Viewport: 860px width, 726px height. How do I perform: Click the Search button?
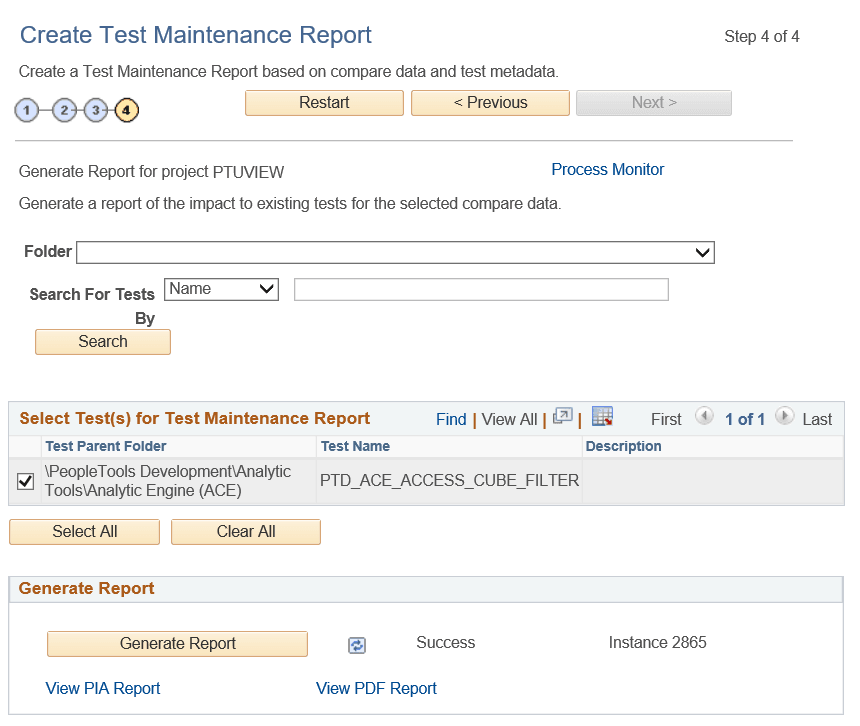tap(102, 341)
